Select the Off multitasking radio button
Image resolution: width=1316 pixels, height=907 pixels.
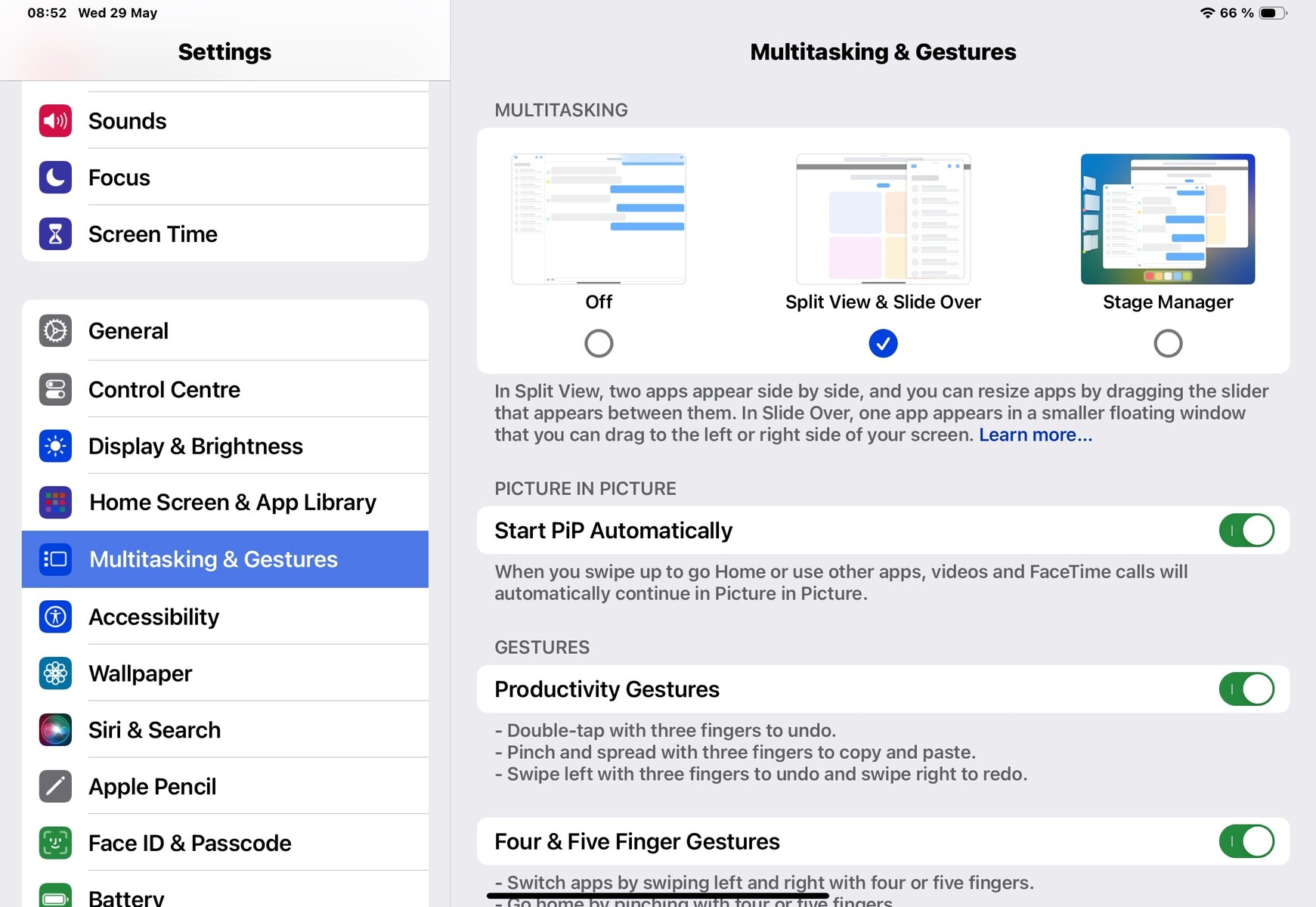point(599,344)
